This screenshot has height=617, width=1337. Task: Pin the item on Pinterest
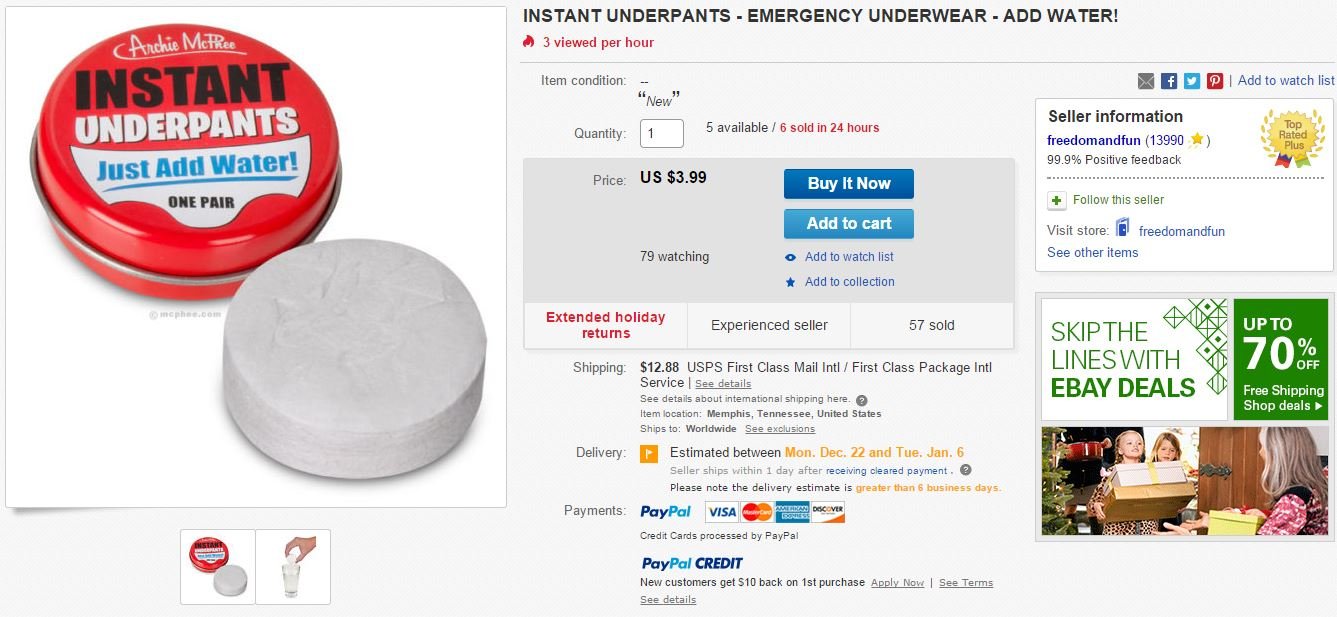click(1215, 81)
